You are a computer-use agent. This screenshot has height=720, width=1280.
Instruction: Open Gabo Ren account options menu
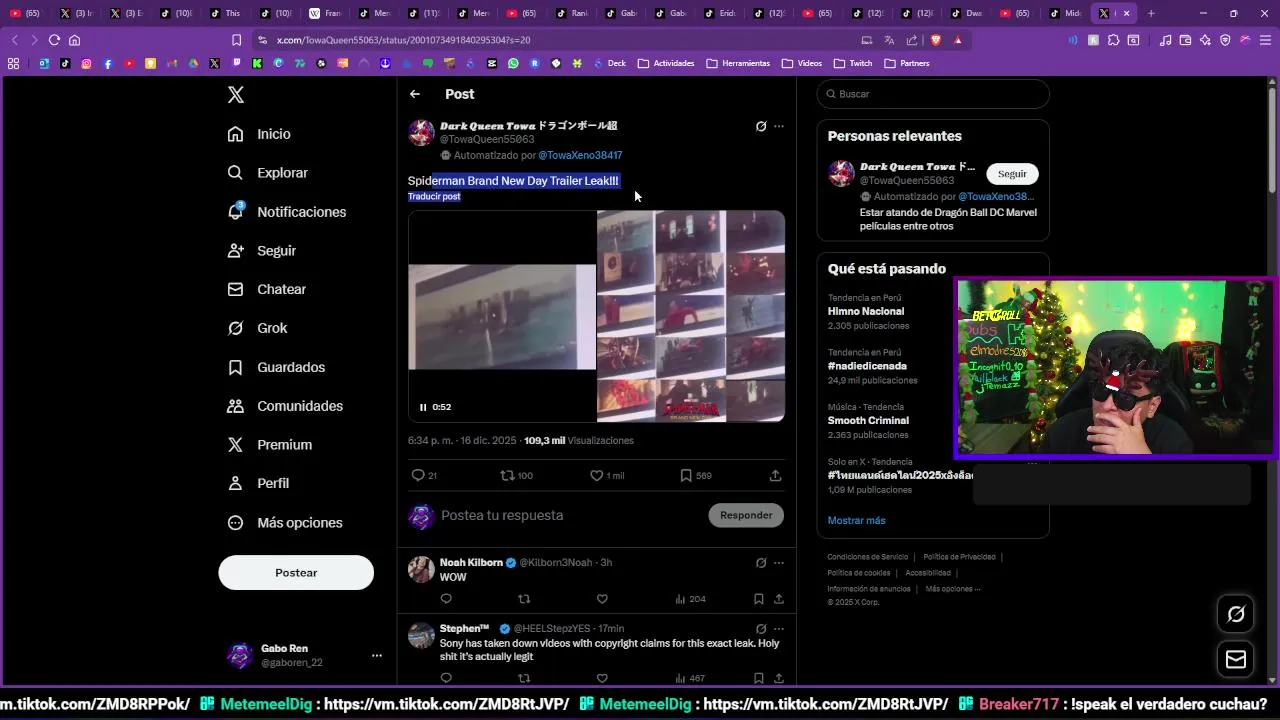377,656
